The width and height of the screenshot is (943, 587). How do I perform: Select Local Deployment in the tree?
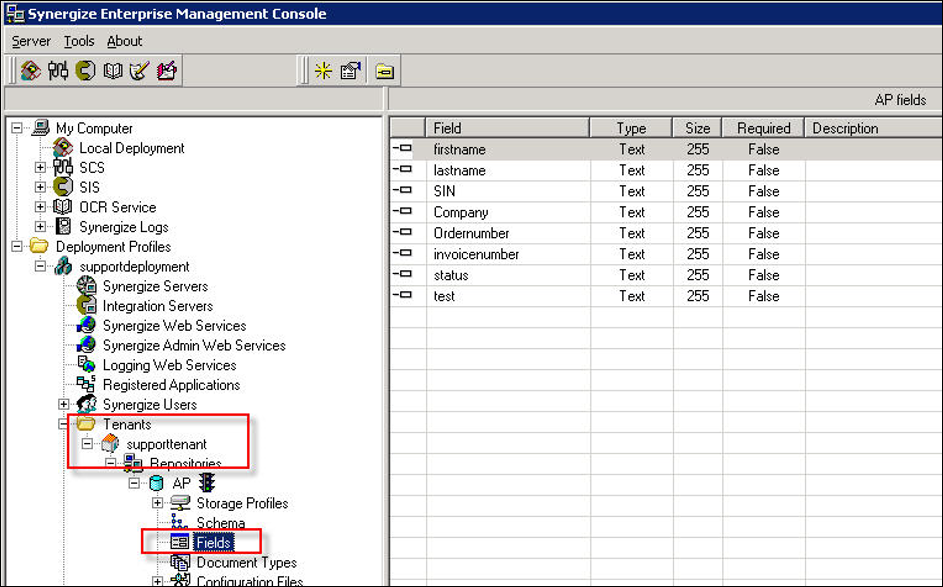pos(132,148)
